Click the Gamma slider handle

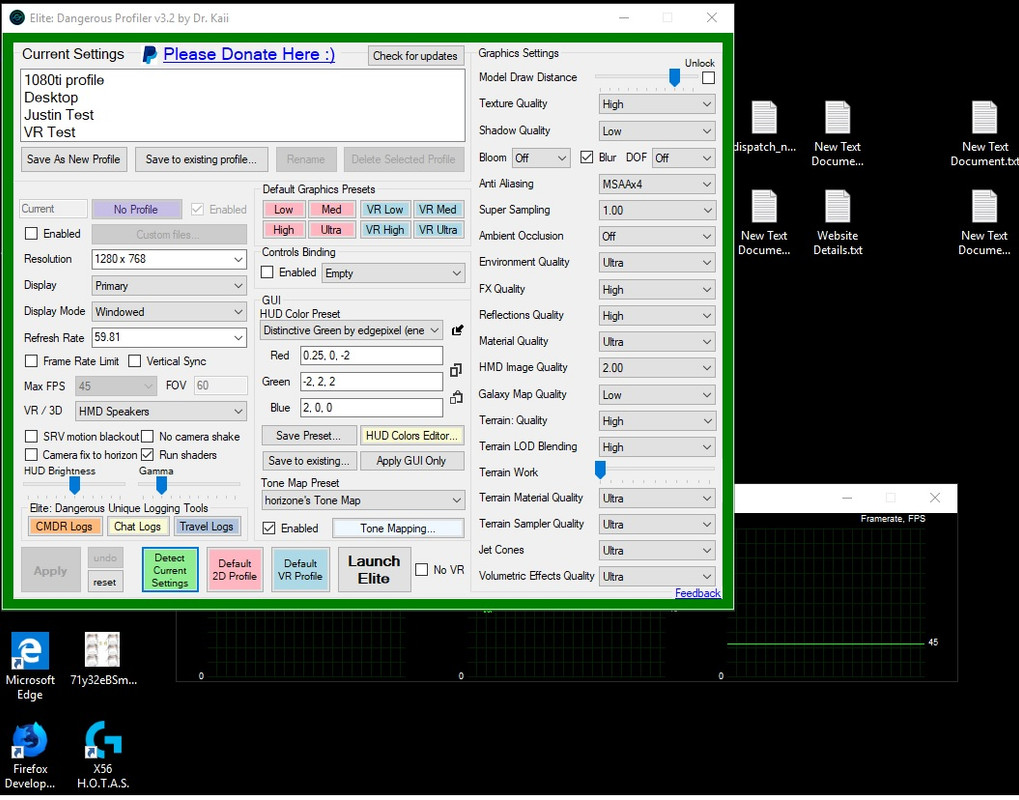[x=161, y=485]
